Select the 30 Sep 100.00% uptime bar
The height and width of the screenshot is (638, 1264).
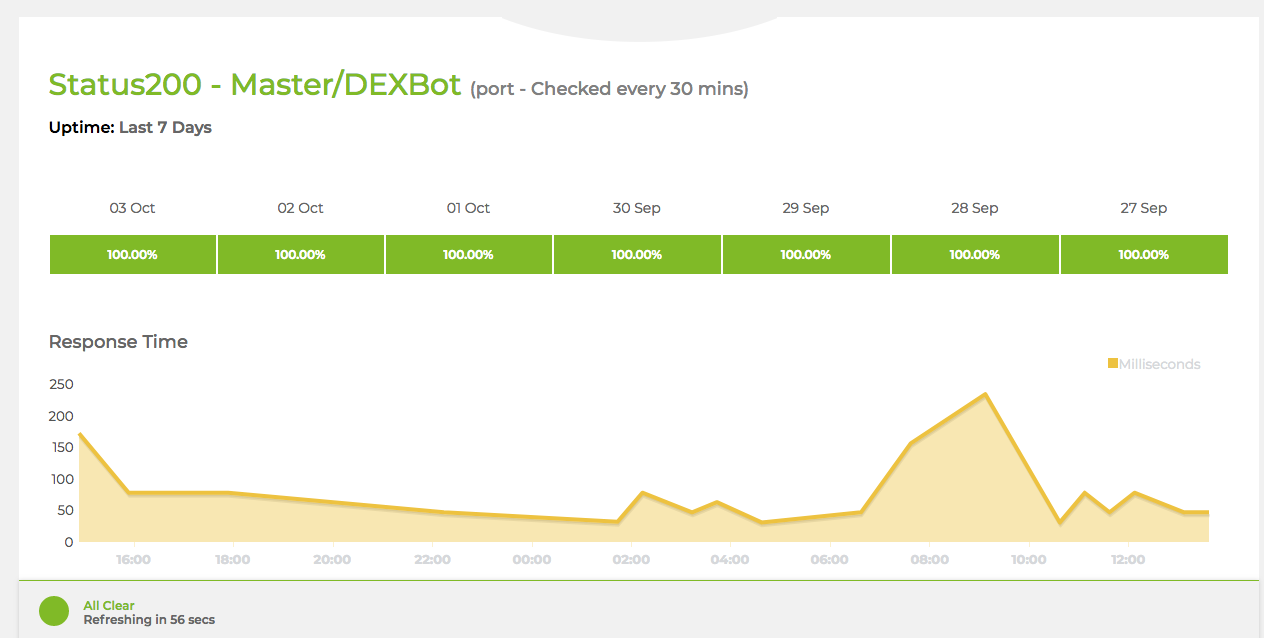pos(637,254)
